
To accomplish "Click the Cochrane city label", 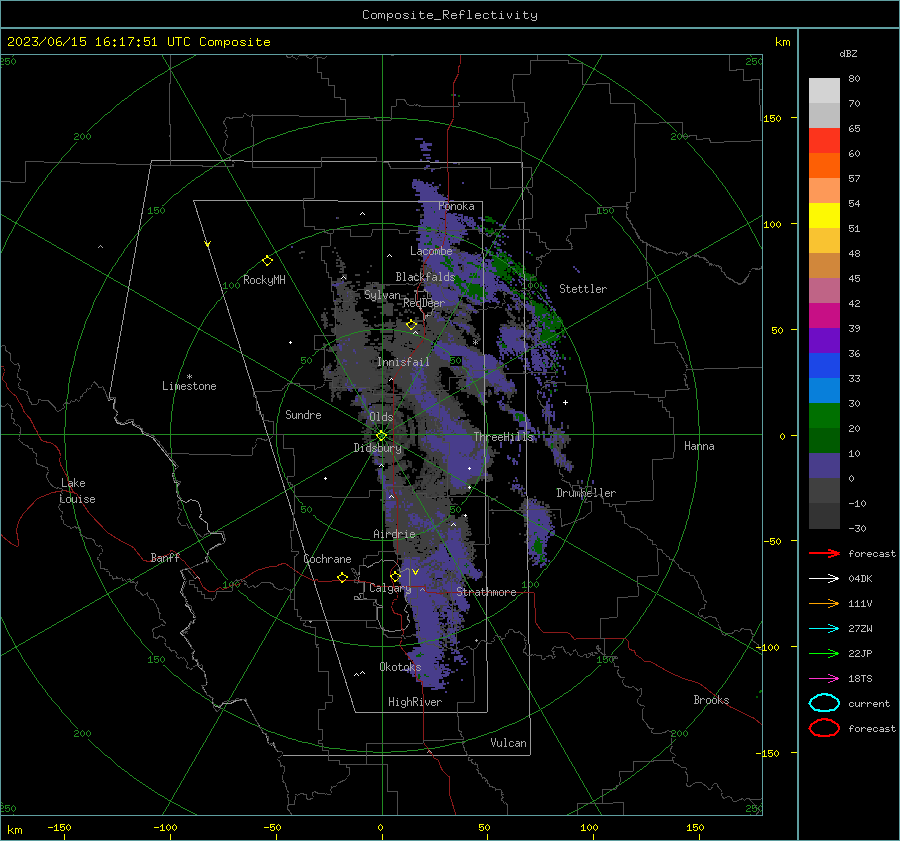I will pyautogui.click(x=327, y=559).
